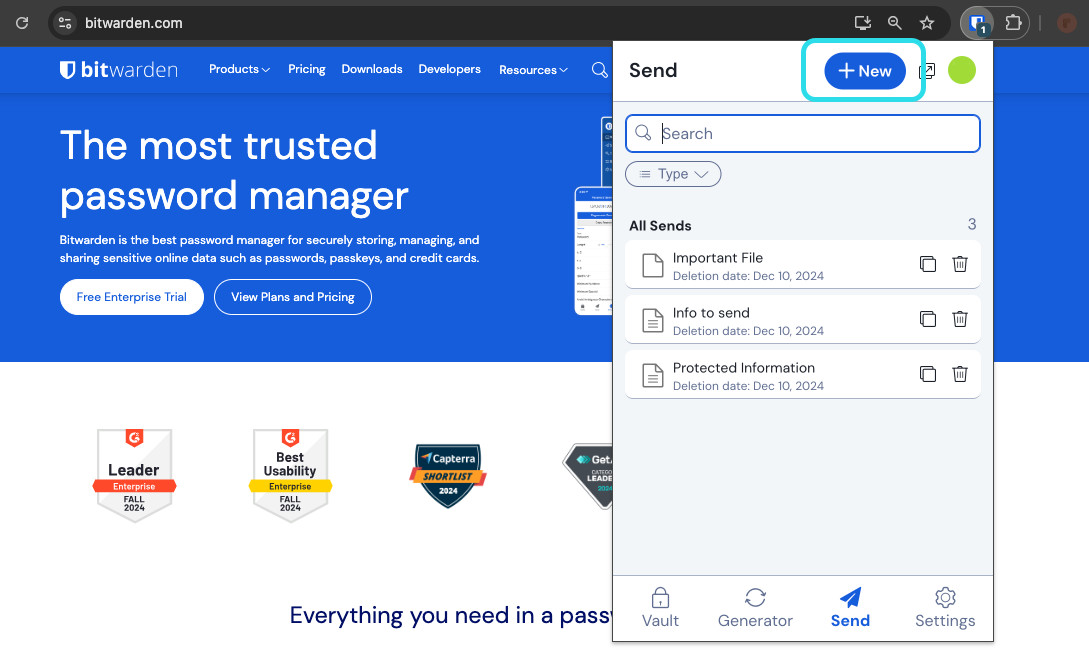Viewport: 1089px width, 656px height.
Task: Bookmark this page with star icon
Action: tap(927, 23)
